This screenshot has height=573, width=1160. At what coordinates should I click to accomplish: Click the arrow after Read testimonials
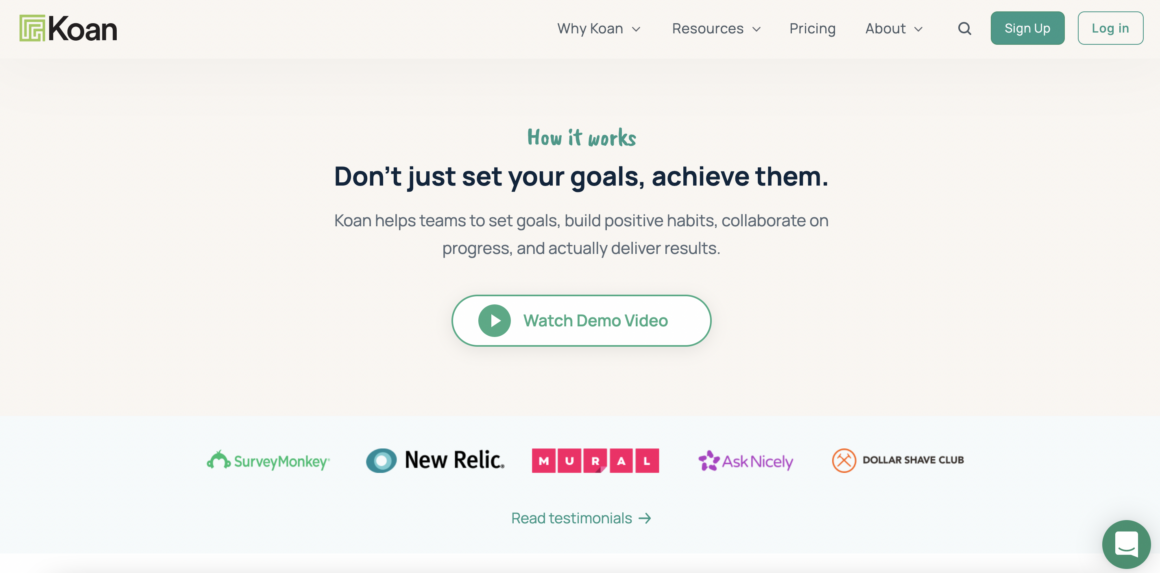tap(645, 518)
